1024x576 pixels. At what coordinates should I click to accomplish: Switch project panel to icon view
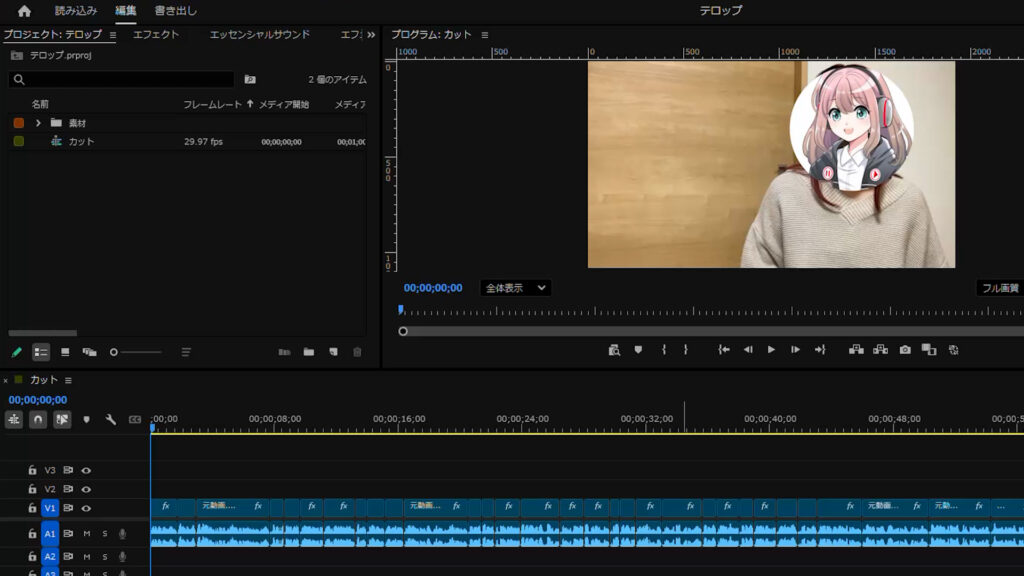tap(65, 352)
